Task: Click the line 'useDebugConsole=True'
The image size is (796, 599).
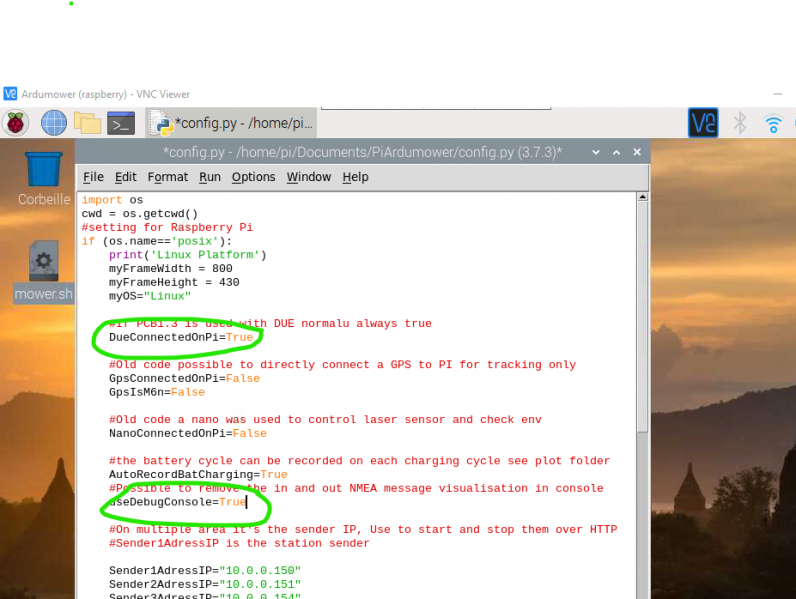Action: 178,502
